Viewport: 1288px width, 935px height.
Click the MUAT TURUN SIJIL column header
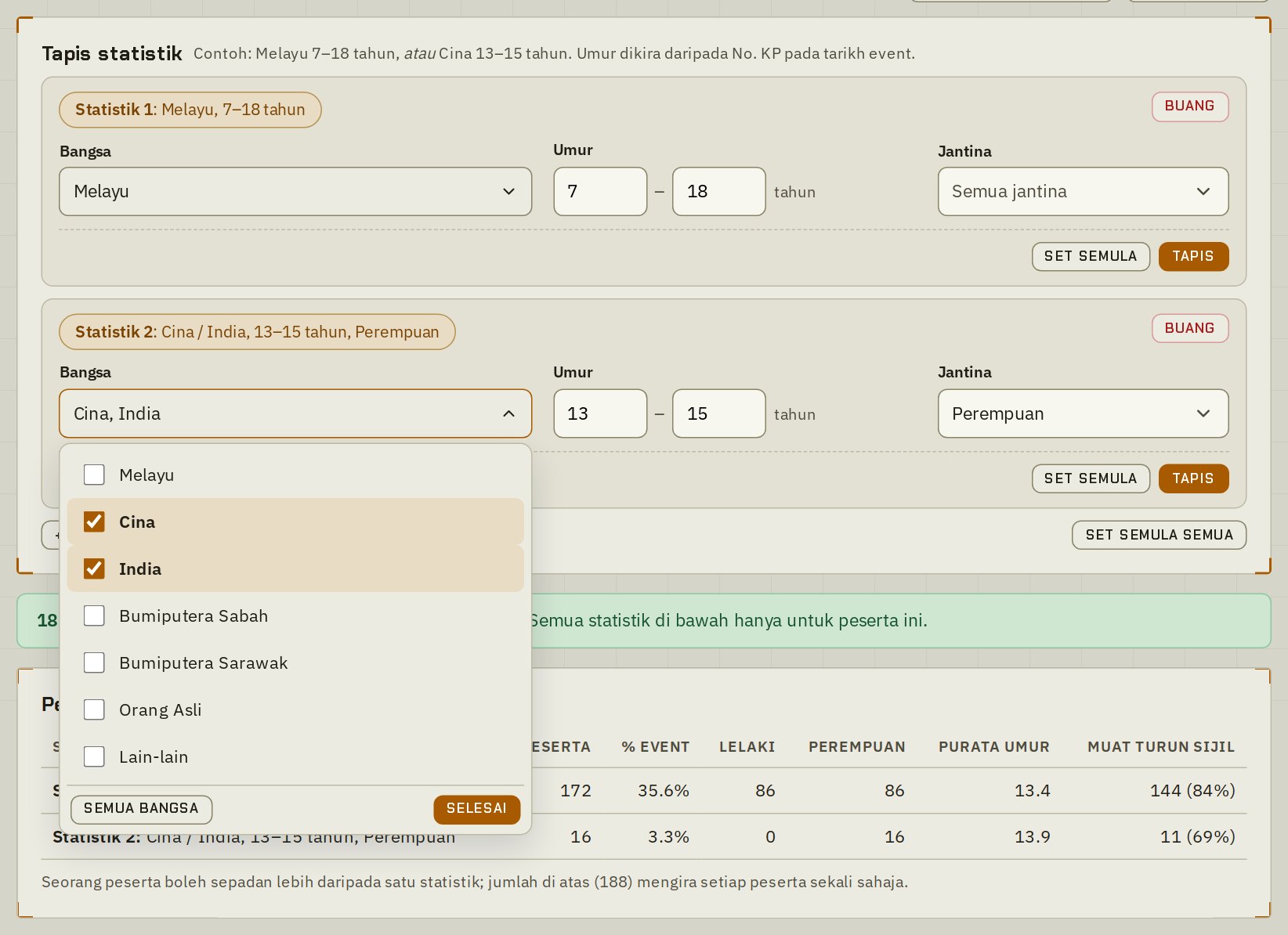coord(1160,747)
